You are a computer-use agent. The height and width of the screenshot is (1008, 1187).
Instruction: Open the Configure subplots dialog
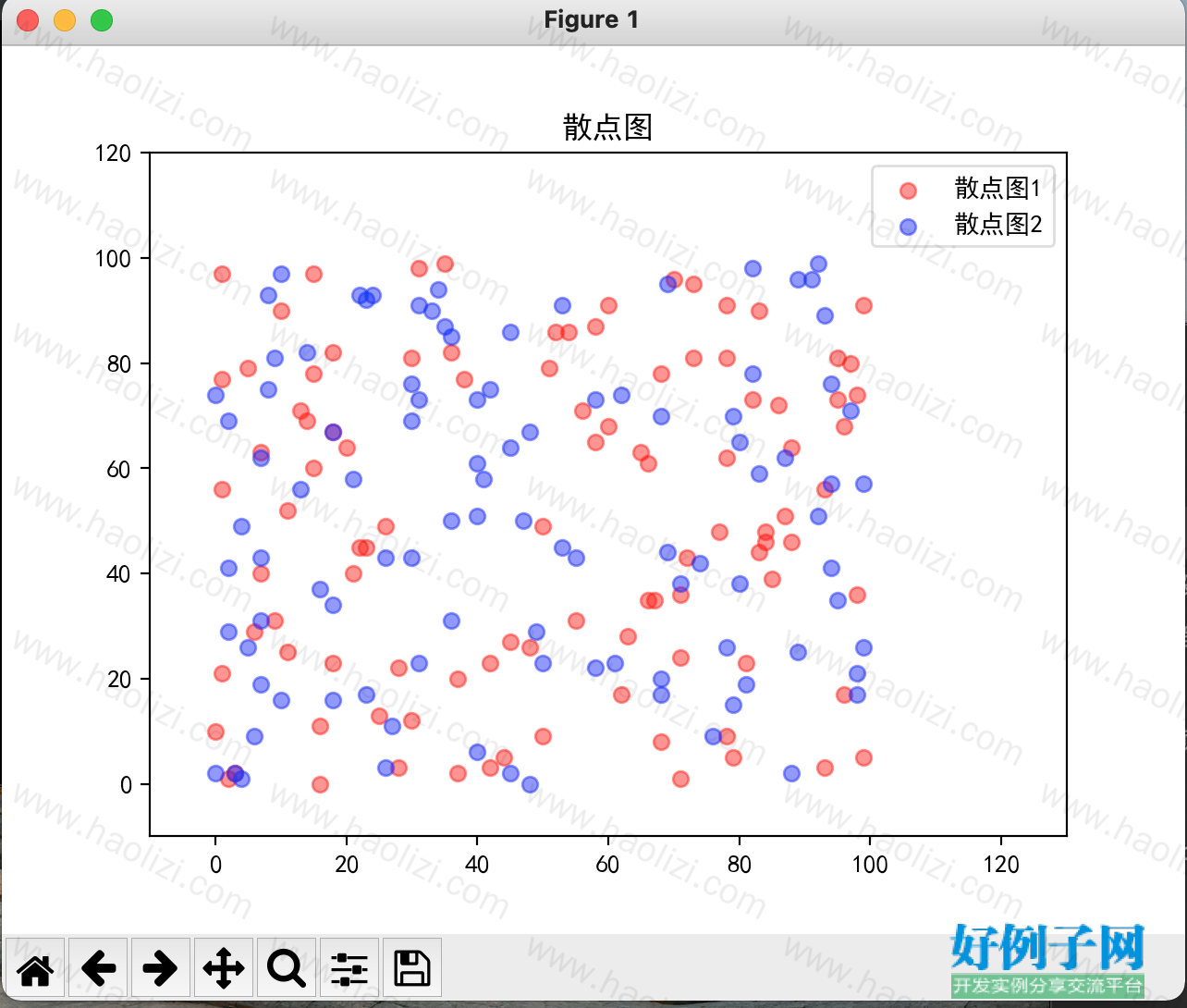coord(349,968)
